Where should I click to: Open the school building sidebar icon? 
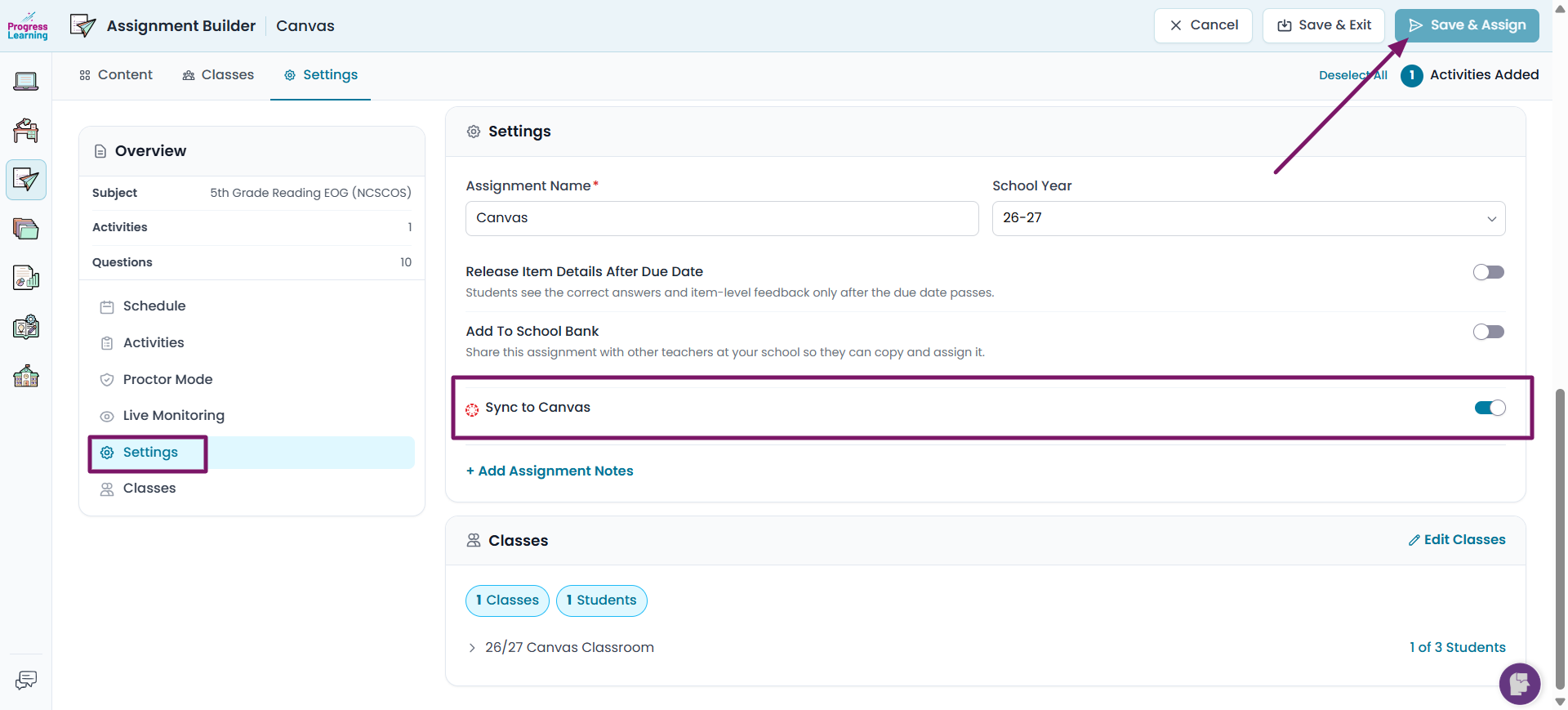pyautogui.click(x=26, y=376)
